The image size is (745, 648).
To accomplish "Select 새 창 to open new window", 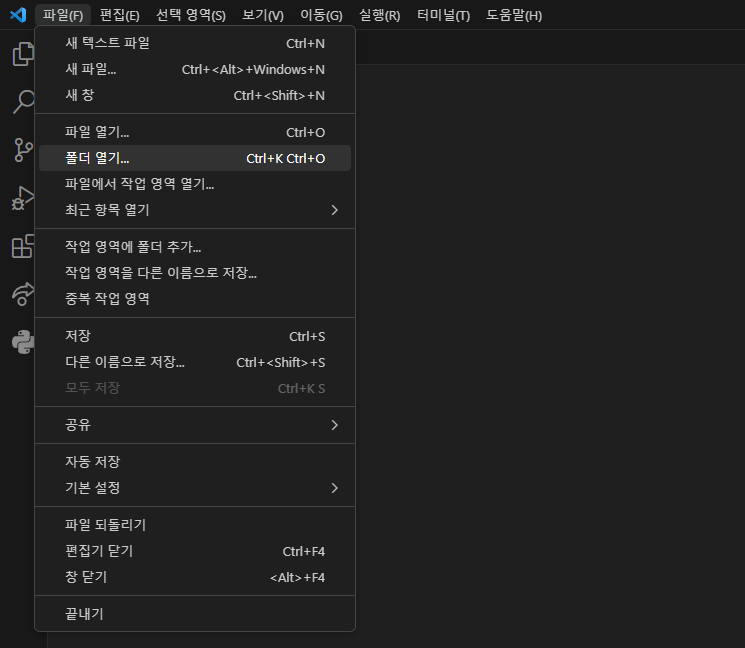I will [x=195, y=95].
